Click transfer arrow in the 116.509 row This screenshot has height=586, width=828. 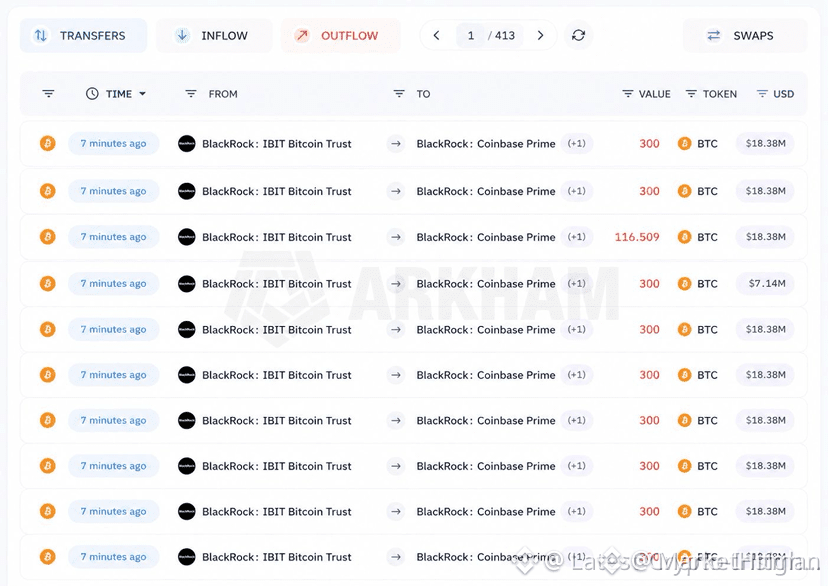pos(396,237)
